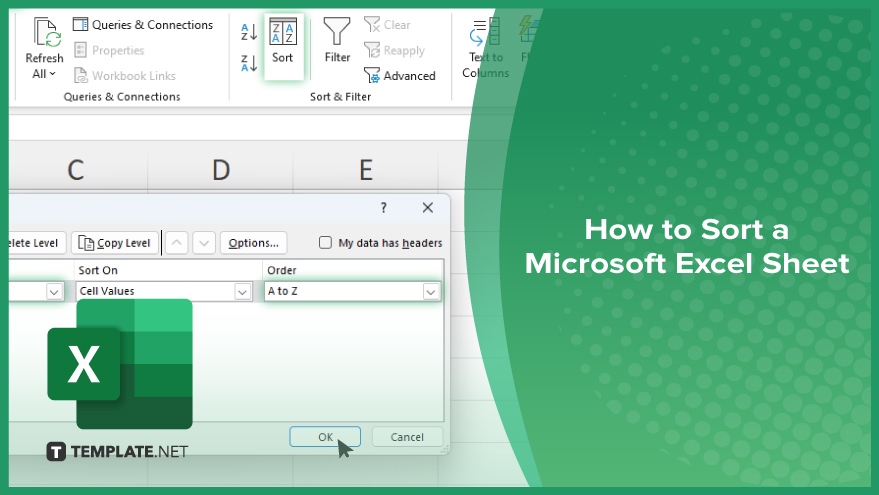The width and height of the screenshot is (879, 495).
Task: Click Clear filter icon
Action: [x=372, y=25]
